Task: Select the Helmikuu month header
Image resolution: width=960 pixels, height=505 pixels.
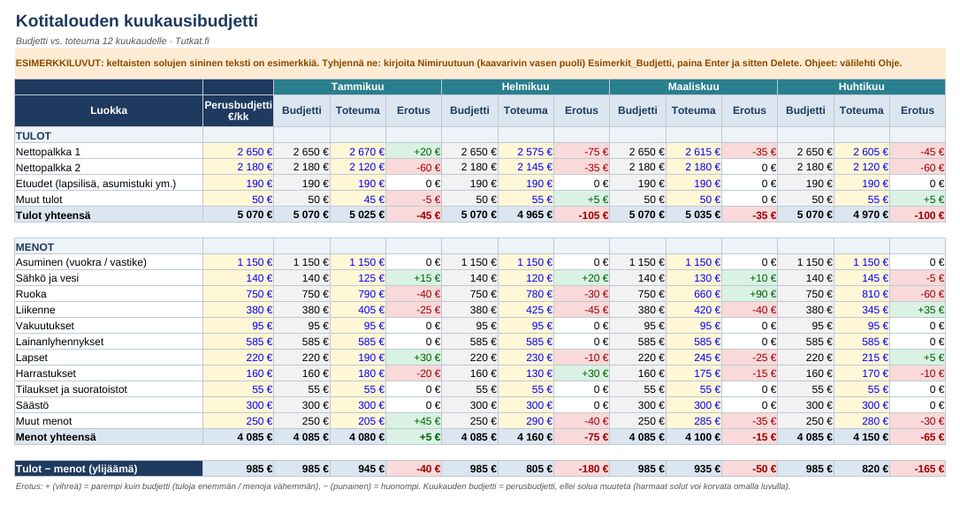Action: [x=525, y=86]
